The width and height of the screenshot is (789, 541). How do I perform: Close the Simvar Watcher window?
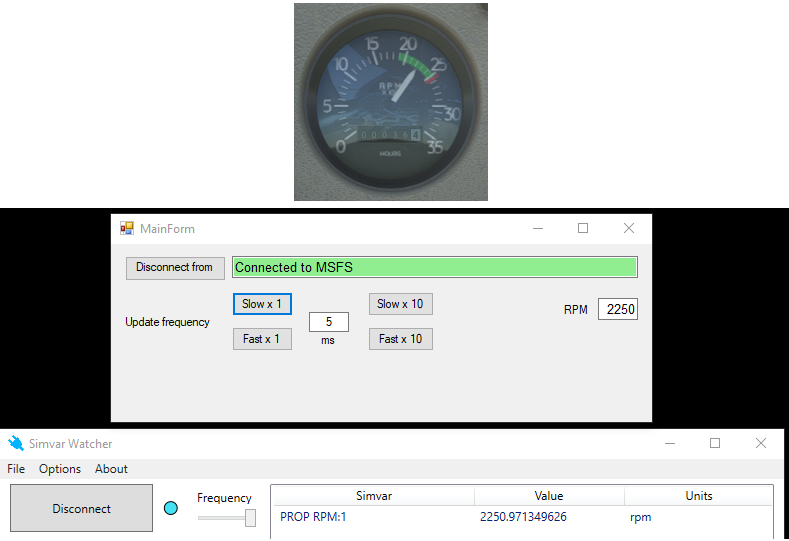point(761,444)
